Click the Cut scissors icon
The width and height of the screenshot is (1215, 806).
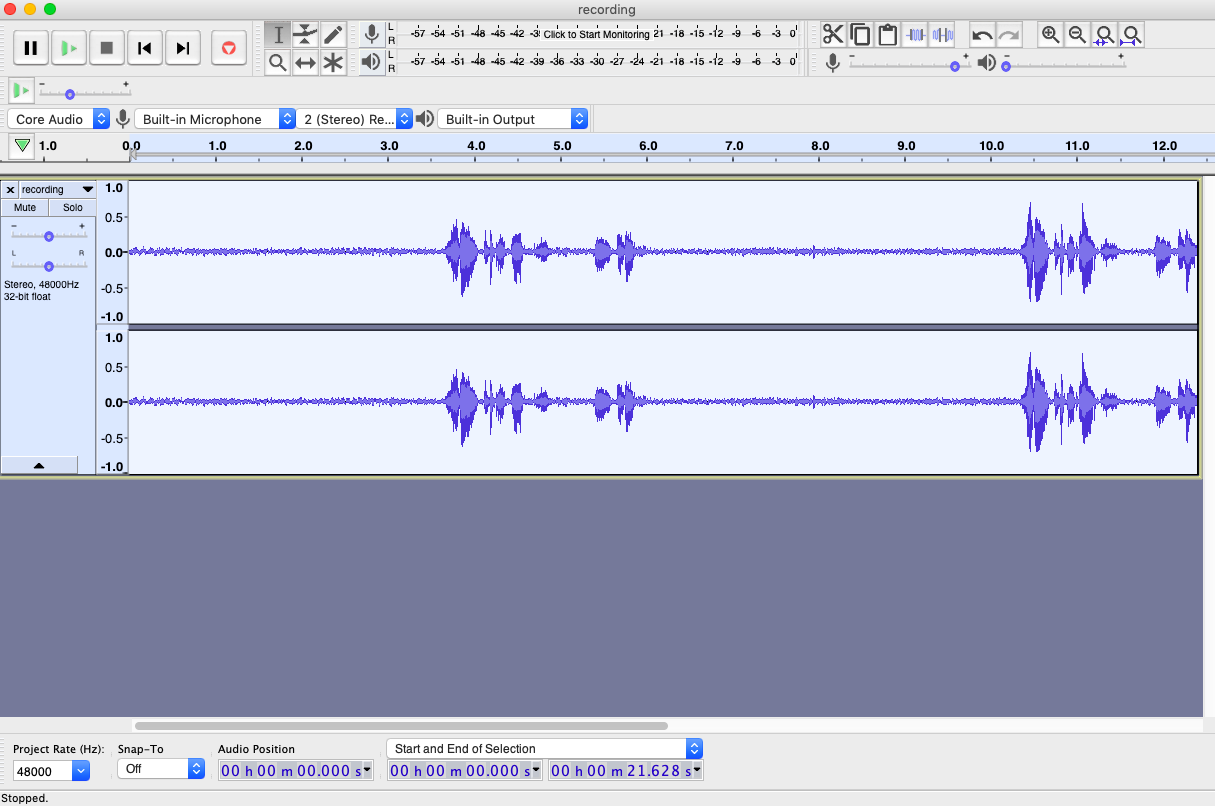[x=833, y=35]
